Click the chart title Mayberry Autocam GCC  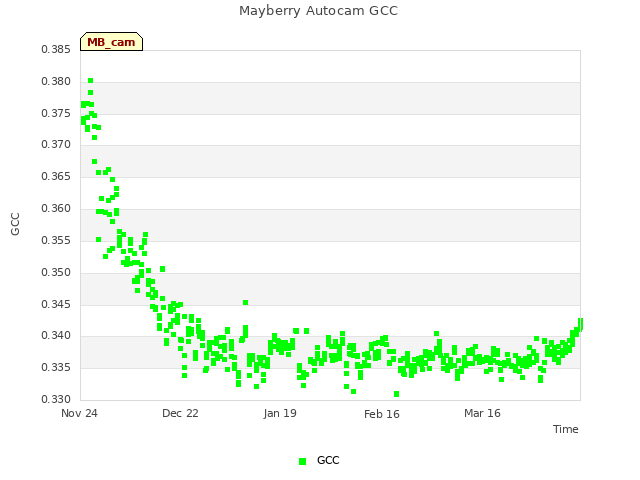318,11
